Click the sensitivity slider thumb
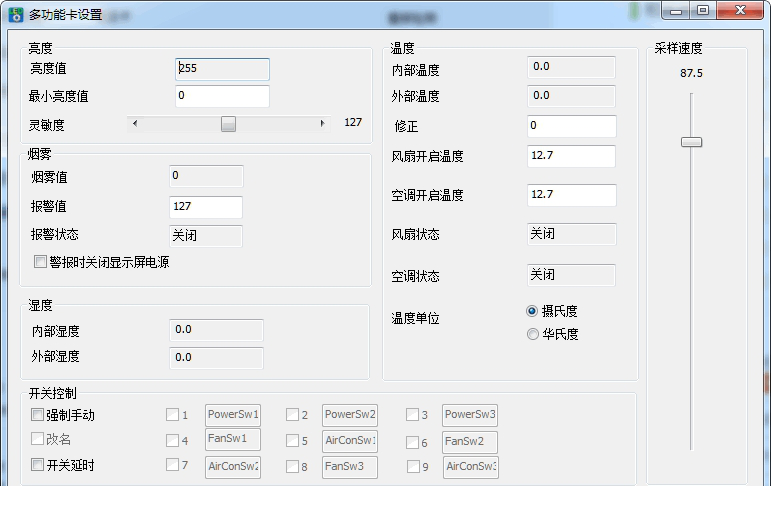Image resolution: width=771 pixels, height=505 pixels. point(228,123)
